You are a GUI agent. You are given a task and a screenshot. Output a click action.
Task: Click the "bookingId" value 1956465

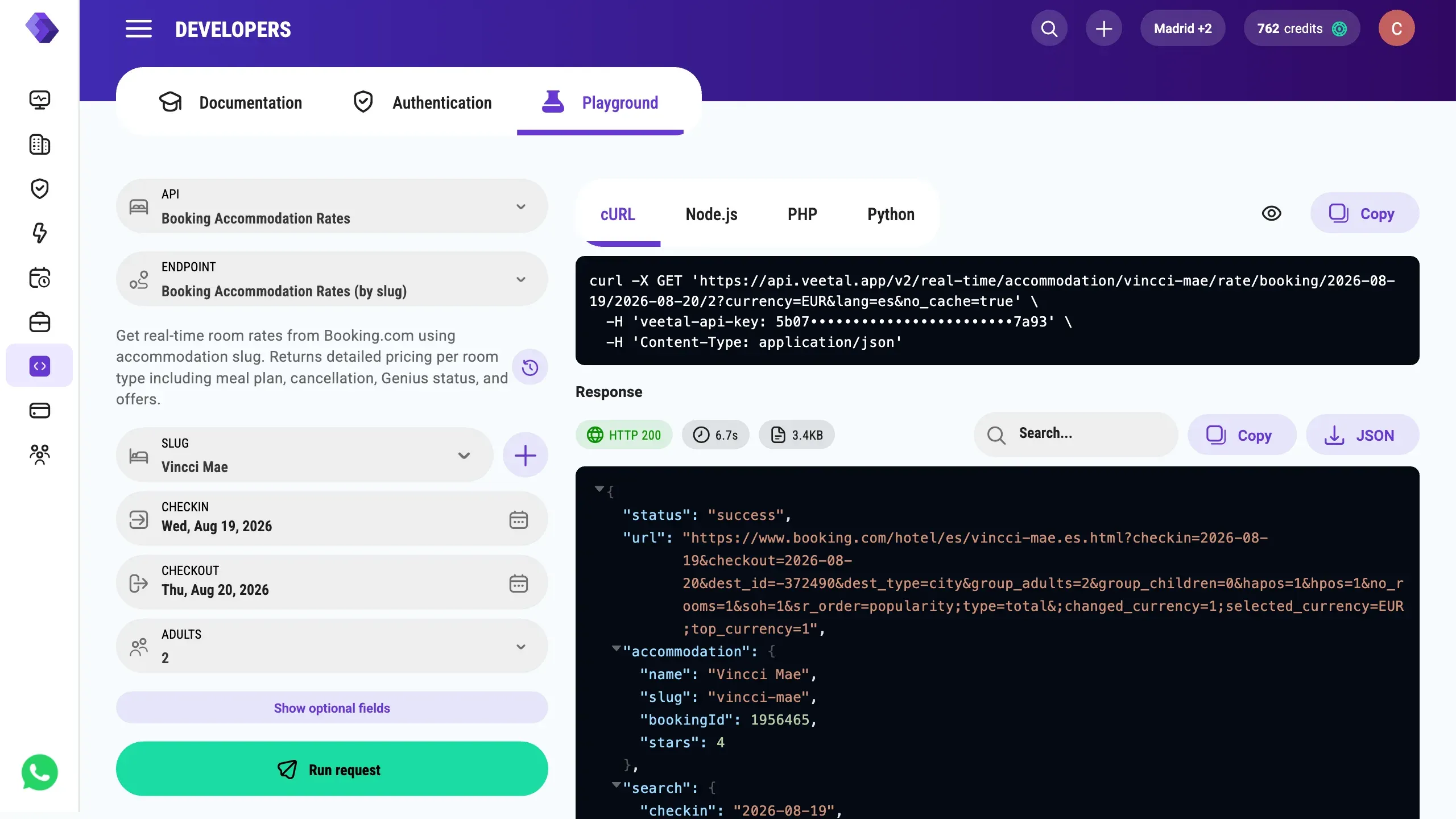click(780, 719)
